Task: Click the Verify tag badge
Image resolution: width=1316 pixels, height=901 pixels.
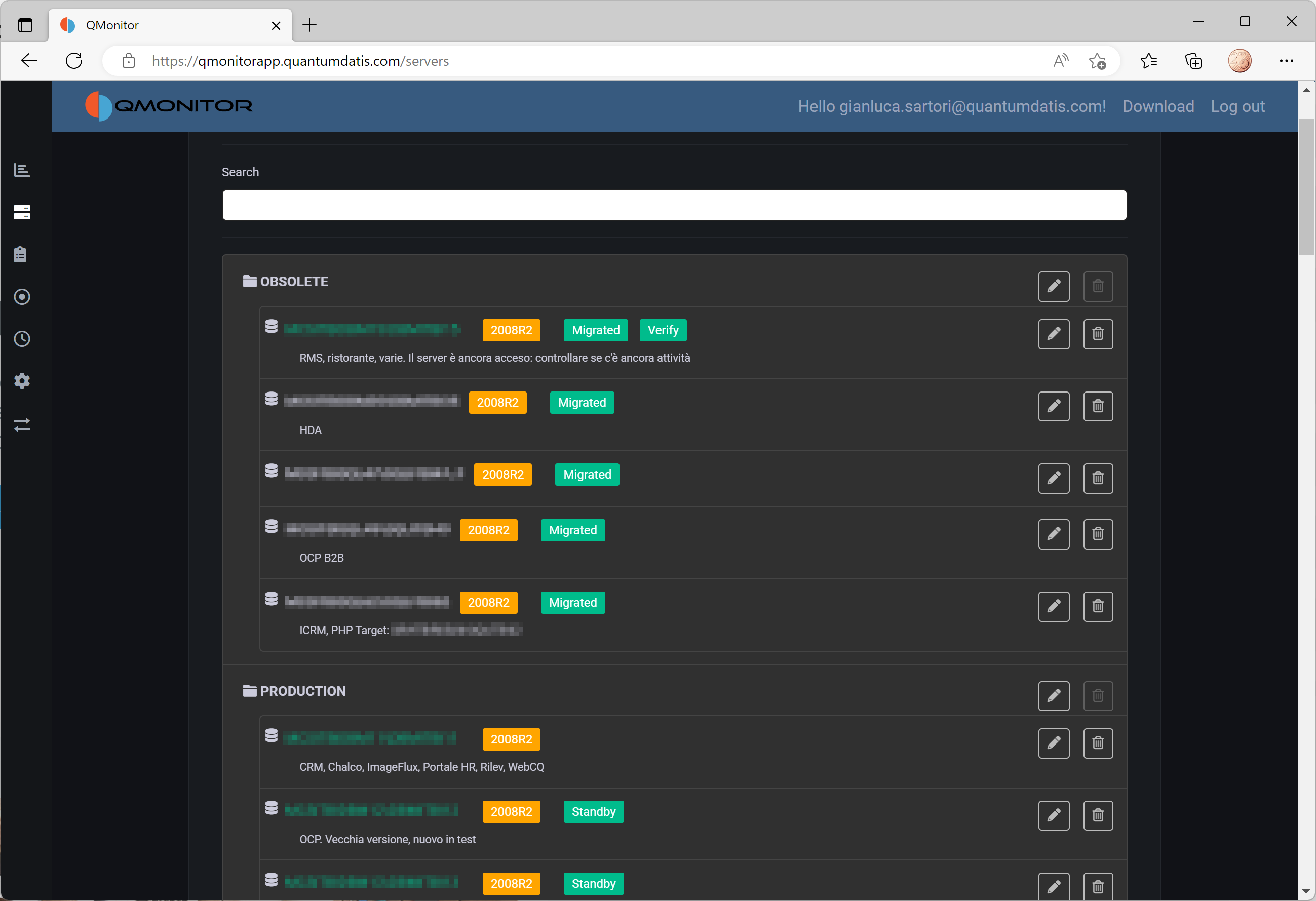Action: click(x=663, y=330)
